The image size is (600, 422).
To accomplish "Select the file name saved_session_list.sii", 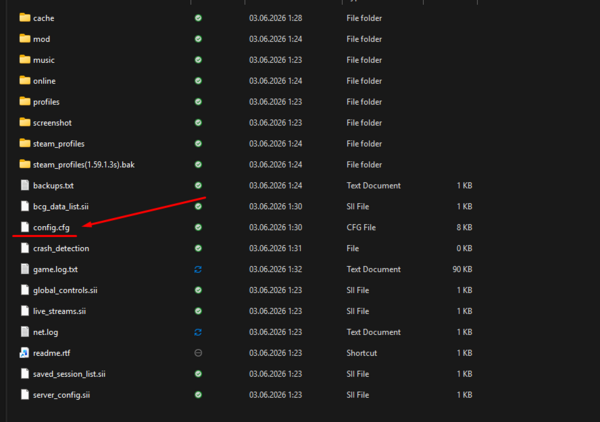I will [x=69, y=374].
